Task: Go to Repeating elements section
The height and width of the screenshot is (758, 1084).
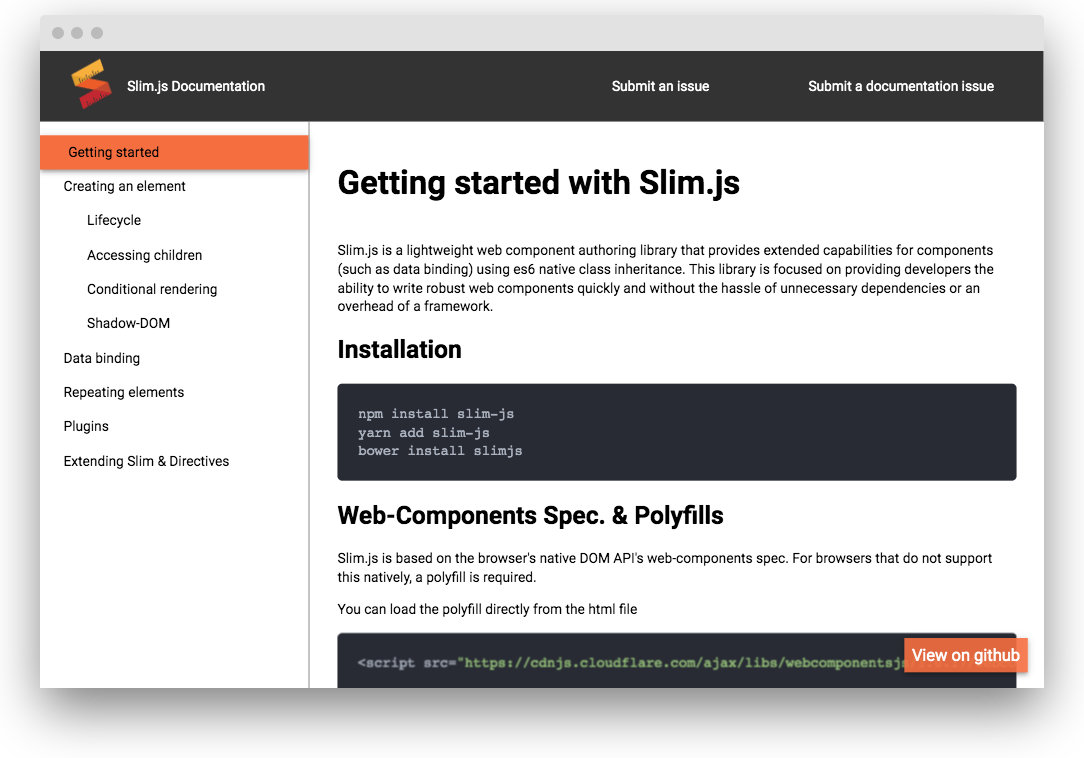Action: [x=124, y=392]
